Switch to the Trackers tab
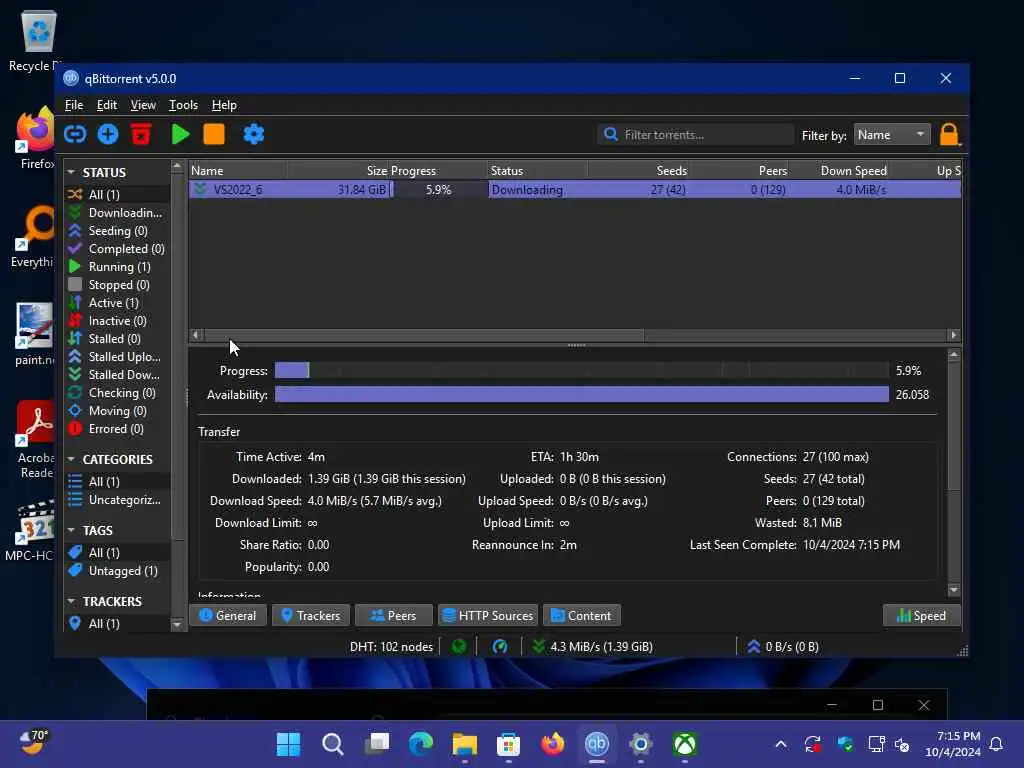This screenshot has width=1024, height=768. (311, 616)
